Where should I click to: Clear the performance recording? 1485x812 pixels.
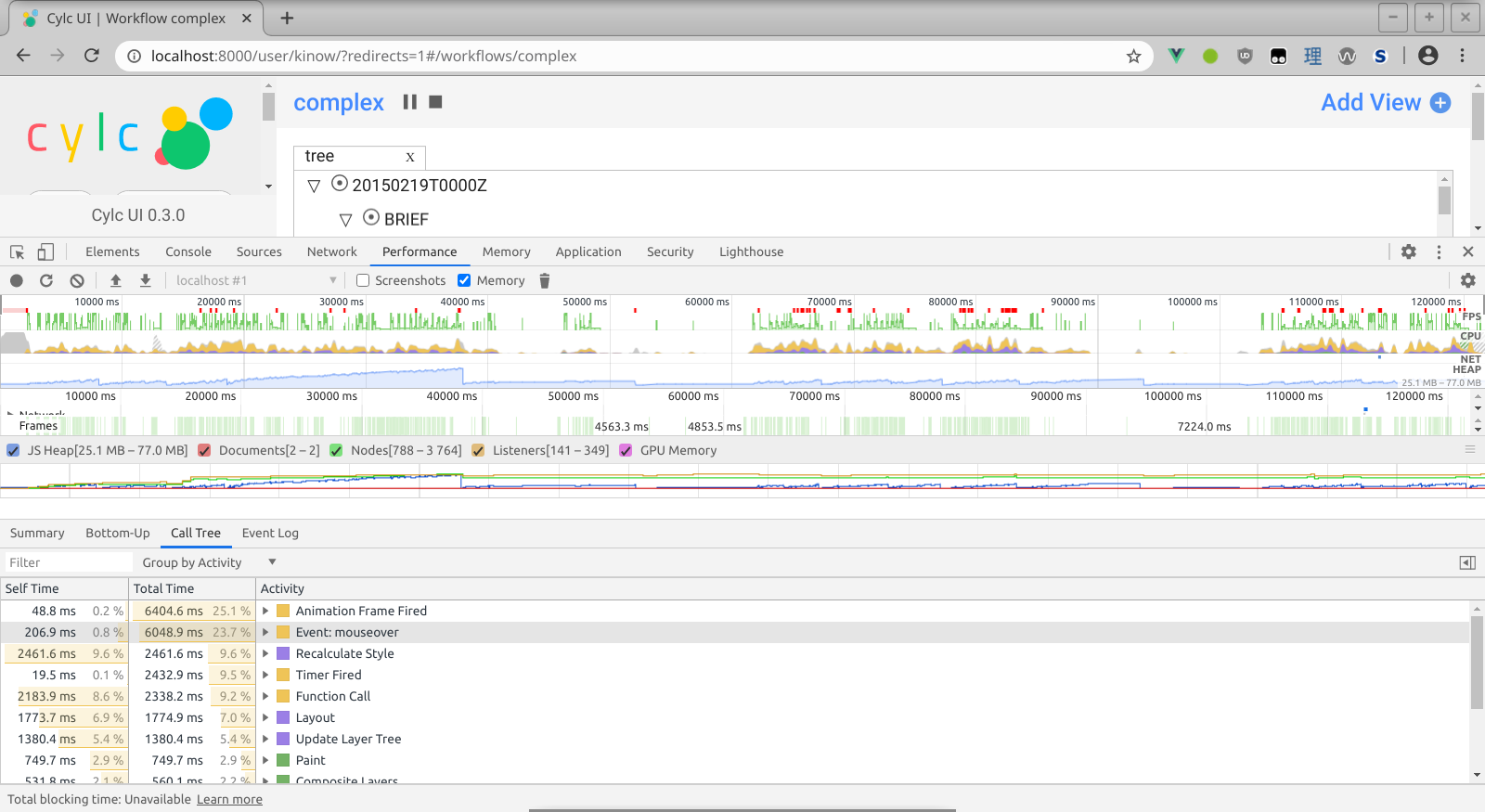[77, 280]
